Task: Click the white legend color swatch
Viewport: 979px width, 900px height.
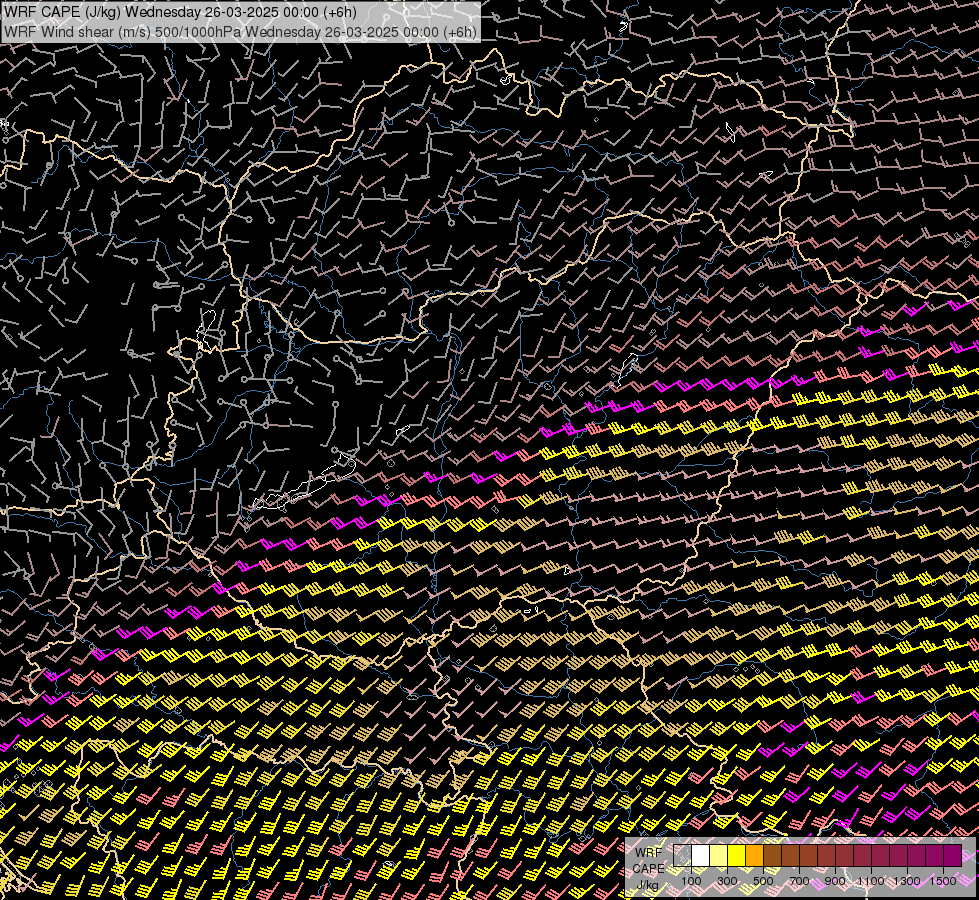Action: pos(701,855)
